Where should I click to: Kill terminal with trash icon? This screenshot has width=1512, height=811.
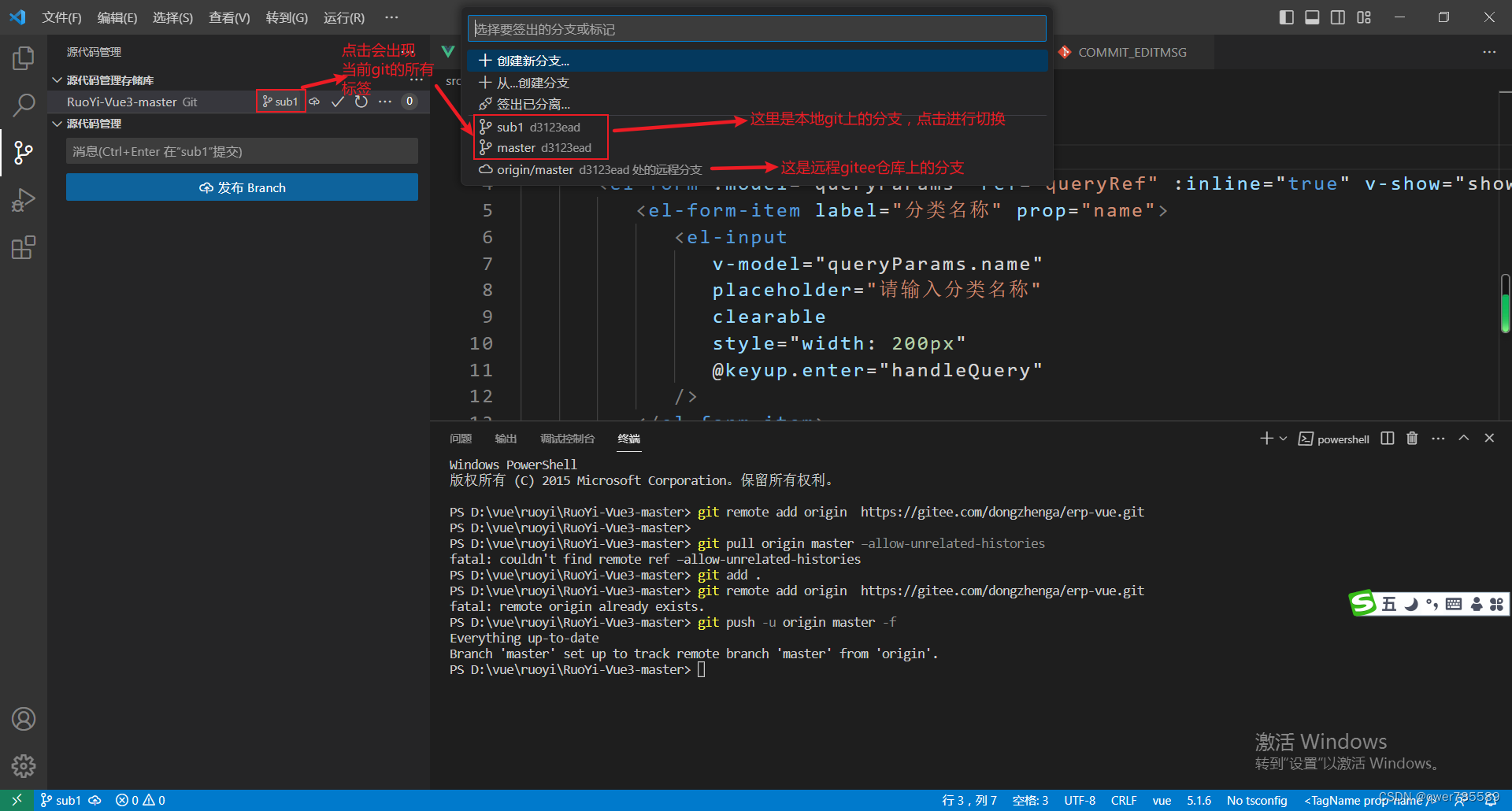[x=1412, y=439]
